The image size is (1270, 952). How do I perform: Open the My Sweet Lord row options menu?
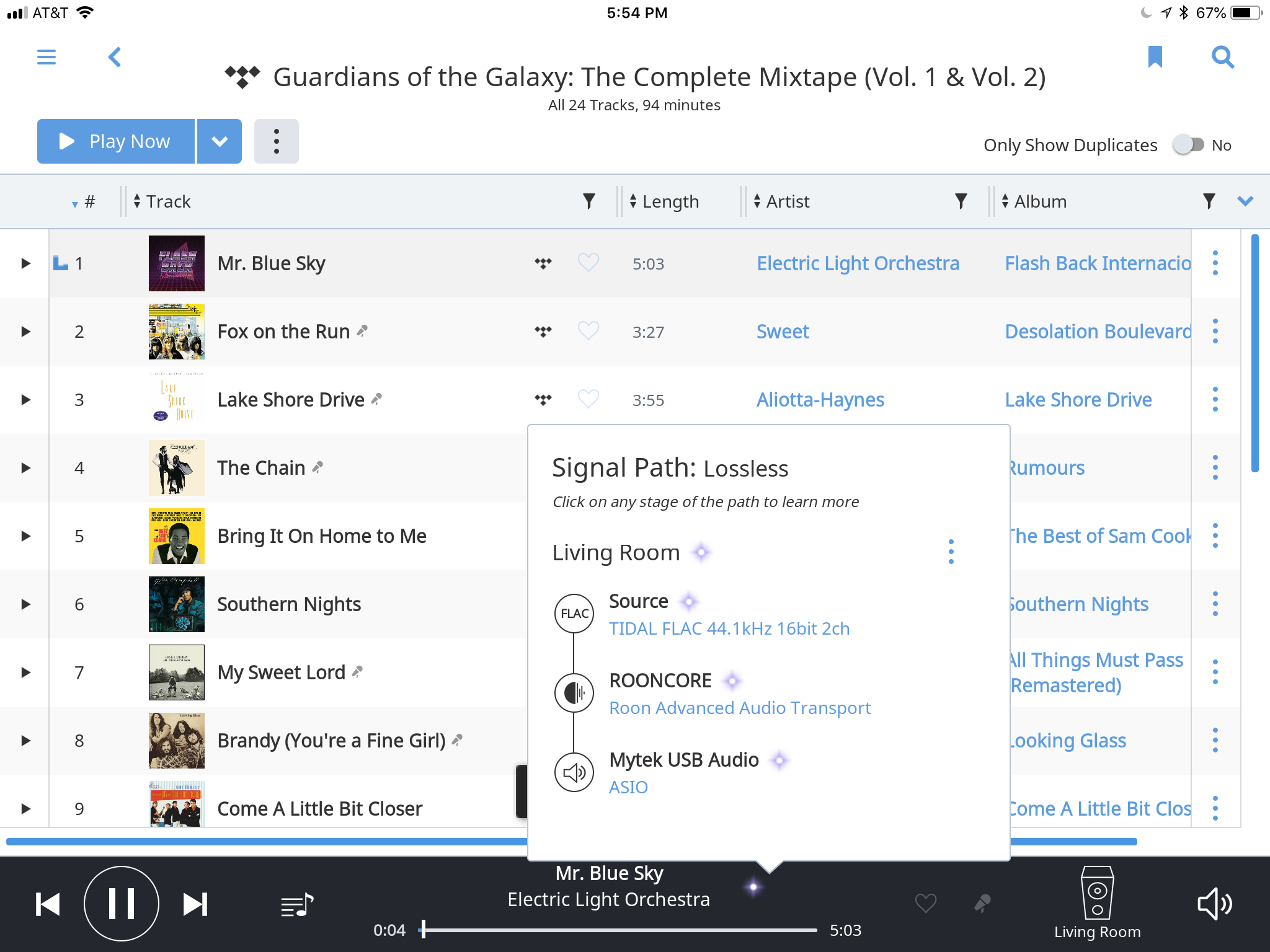pyautogui.click(x=1215, y=672)
